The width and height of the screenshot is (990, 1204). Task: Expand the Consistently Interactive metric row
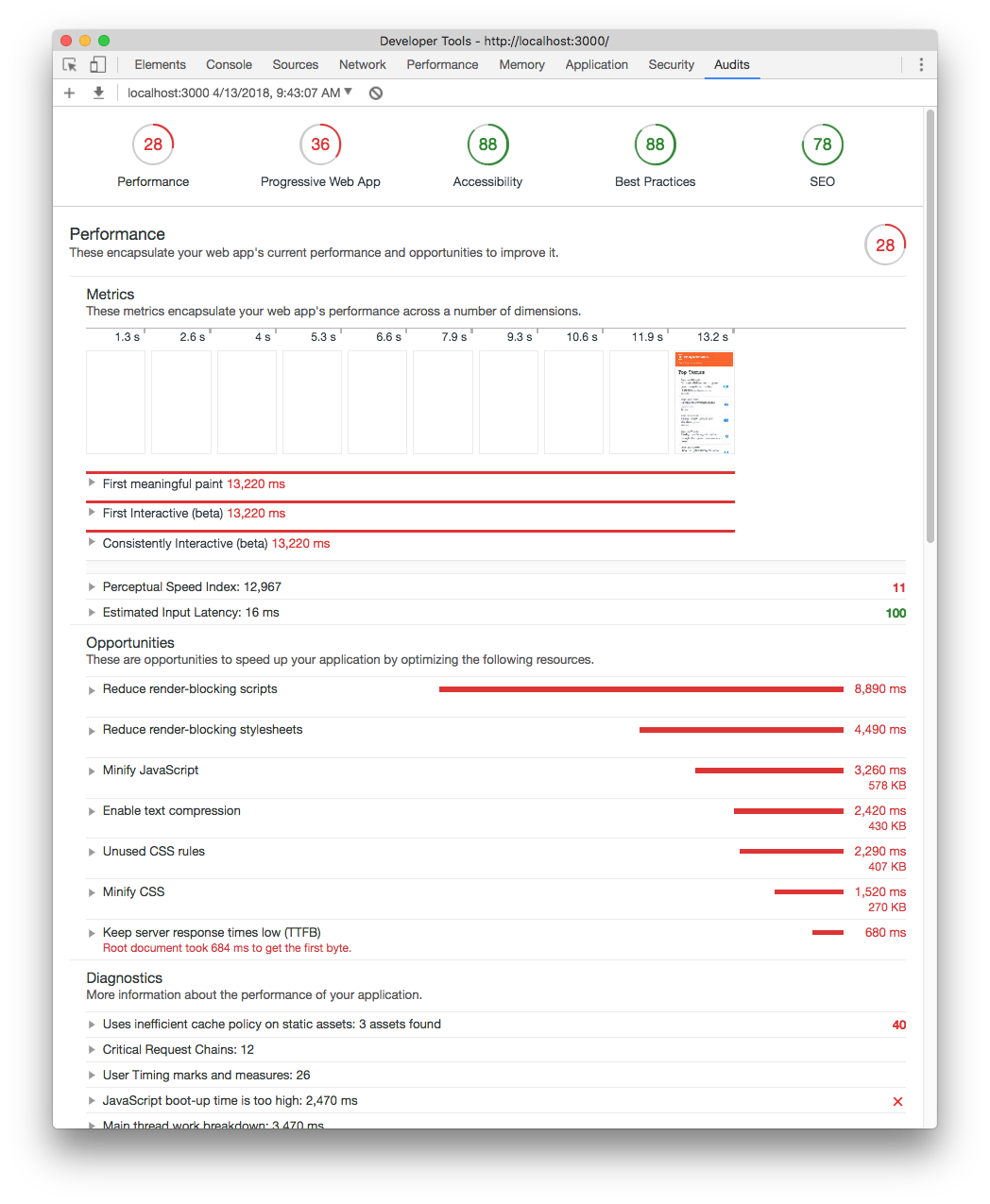coord(92,543)
